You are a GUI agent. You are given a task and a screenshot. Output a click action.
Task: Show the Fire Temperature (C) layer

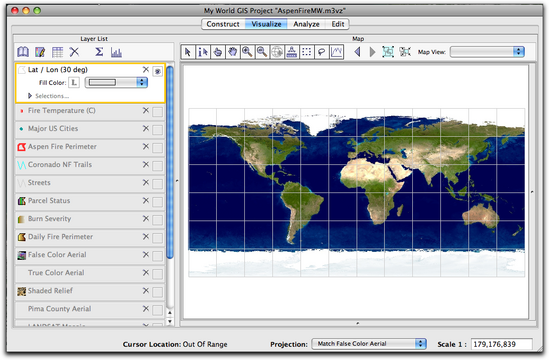158,112
